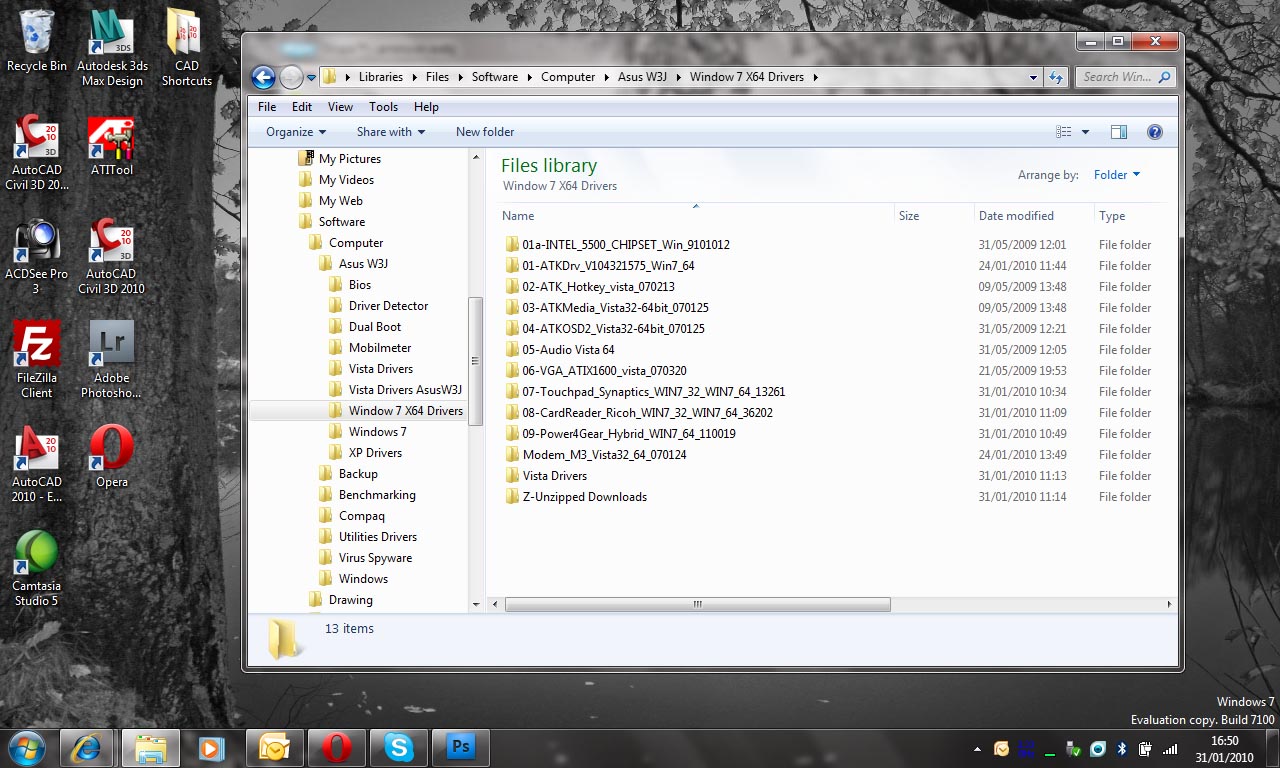Click the Bluetooth tray icon
1280x768 pixels.
click(x=1122, y=748)
